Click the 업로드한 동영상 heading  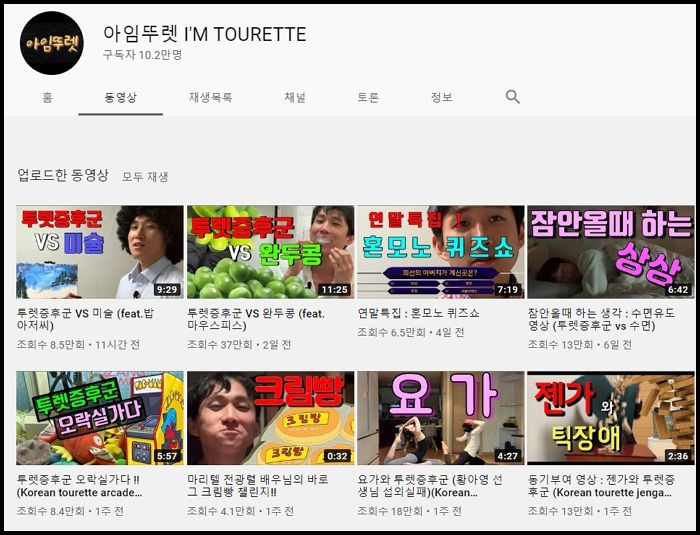(x=63, y=175)
